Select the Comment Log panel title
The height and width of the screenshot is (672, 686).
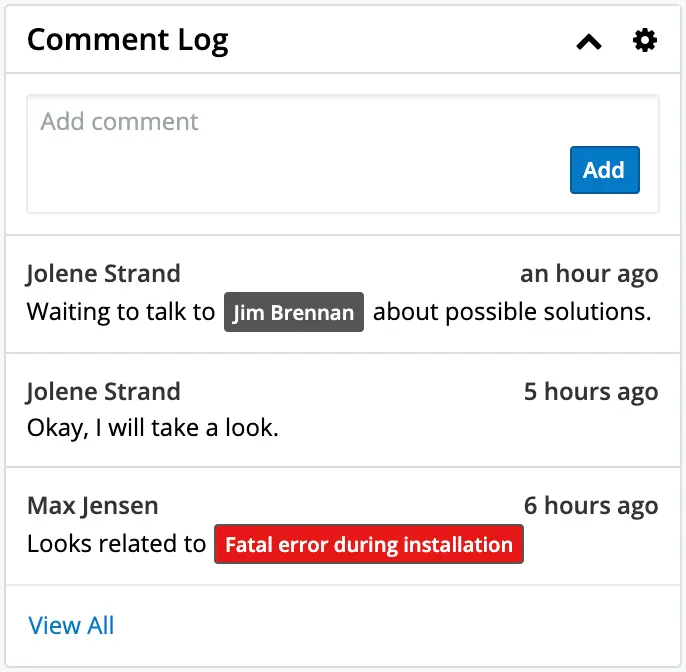[x=127, y=40]
